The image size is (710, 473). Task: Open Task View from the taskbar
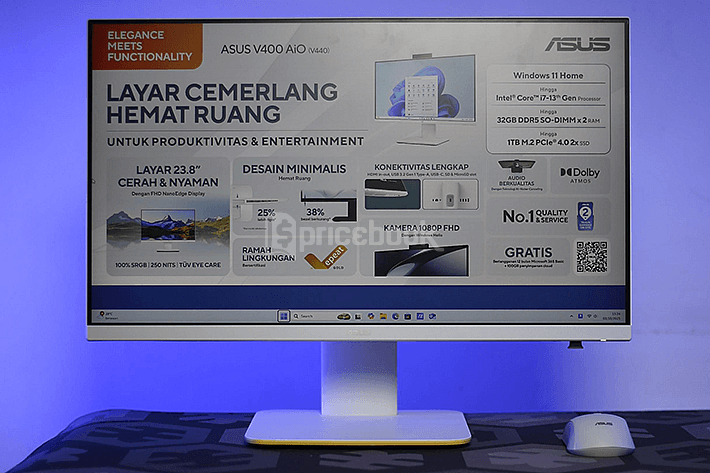point(358,316)
